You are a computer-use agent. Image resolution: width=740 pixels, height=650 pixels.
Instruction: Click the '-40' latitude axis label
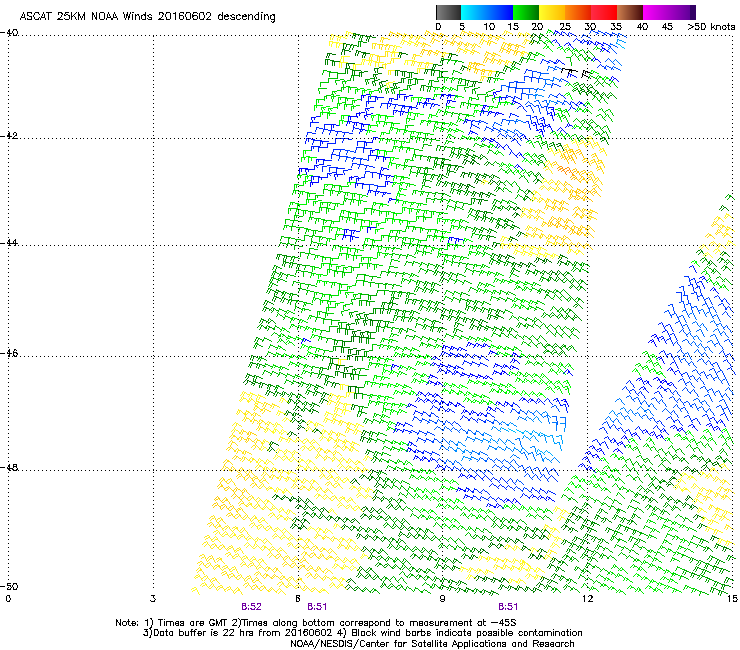9,33
